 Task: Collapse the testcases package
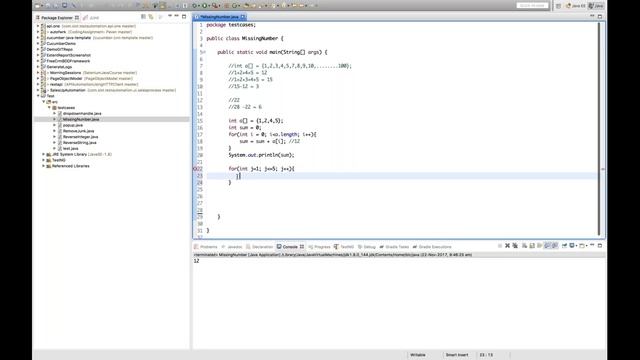(49, 107)
